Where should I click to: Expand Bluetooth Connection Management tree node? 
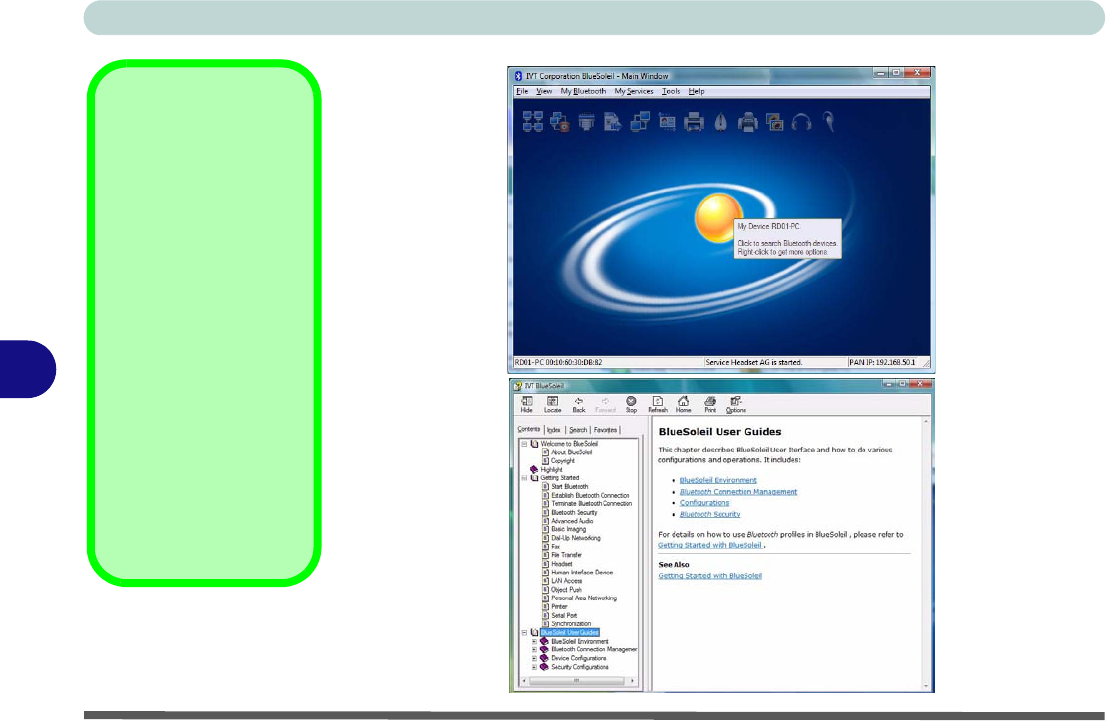coord(534,650)
